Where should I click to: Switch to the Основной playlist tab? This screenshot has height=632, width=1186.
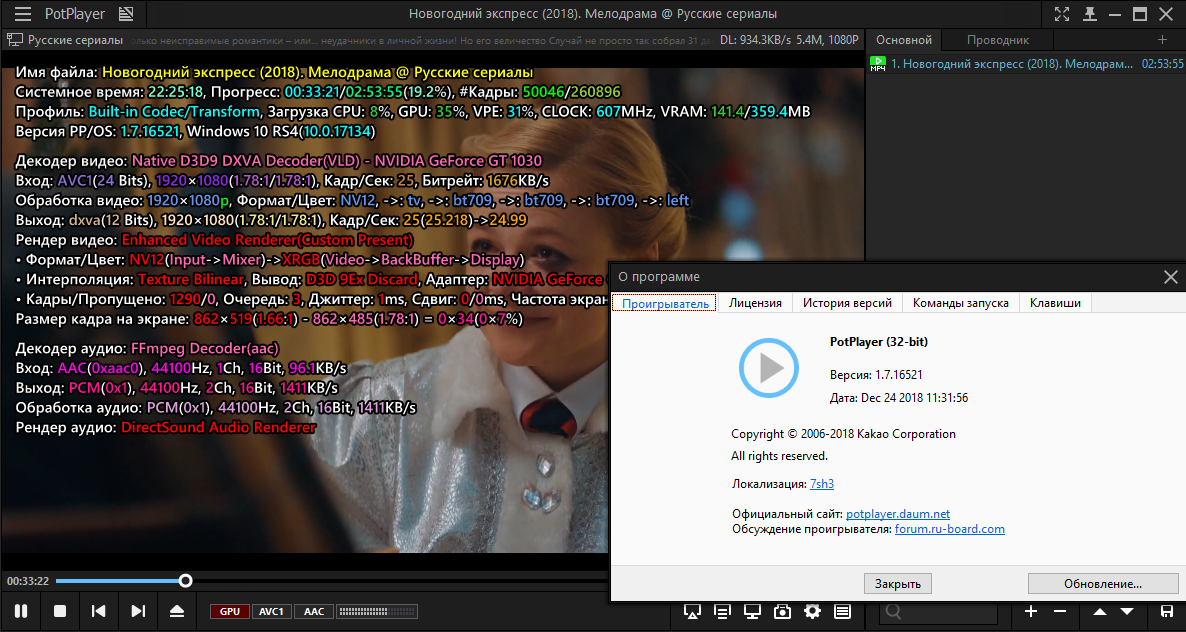(x=905, y=40)
